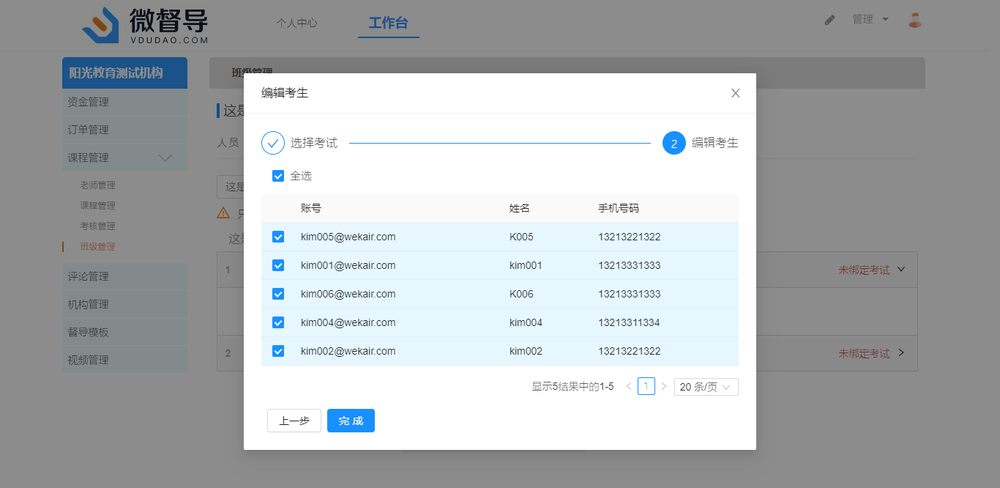
Task: Click account kim002@wekair.com text
Action: click(348, 351)
